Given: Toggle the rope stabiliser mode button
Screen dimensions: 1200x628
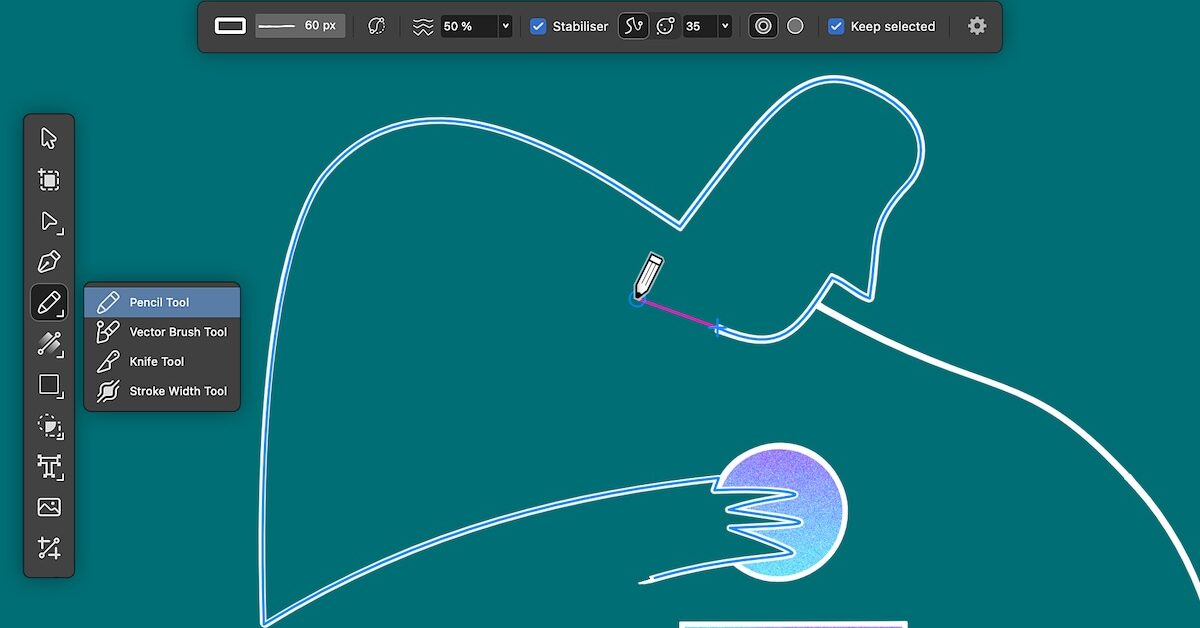Looking at the screenshot, I should [633, 26].
